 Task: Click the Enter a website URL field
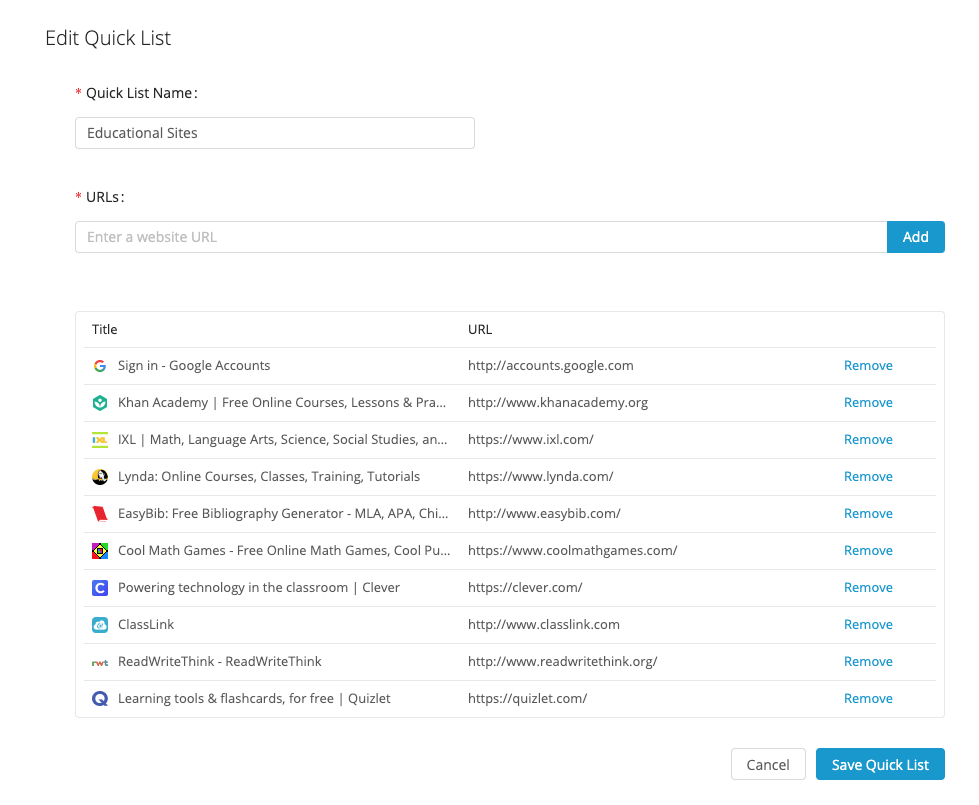(x=481, y=237)
